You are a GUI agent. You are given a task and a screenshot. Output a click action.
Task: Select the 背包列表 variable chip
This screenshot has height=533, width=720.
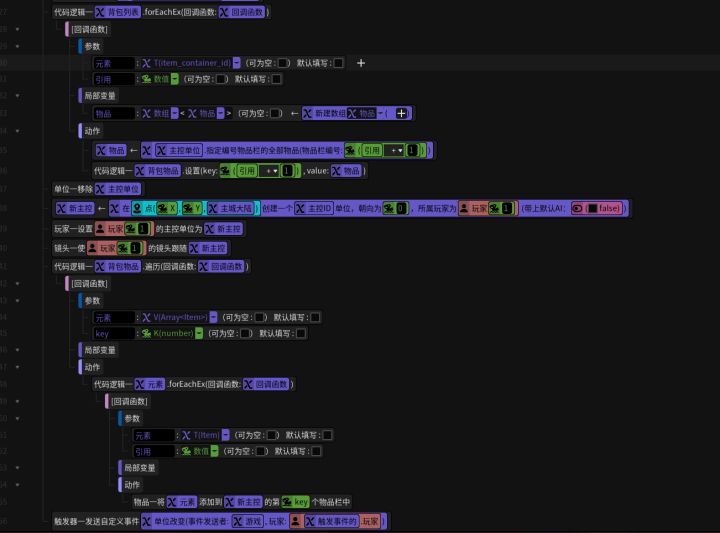coord(118,12)
